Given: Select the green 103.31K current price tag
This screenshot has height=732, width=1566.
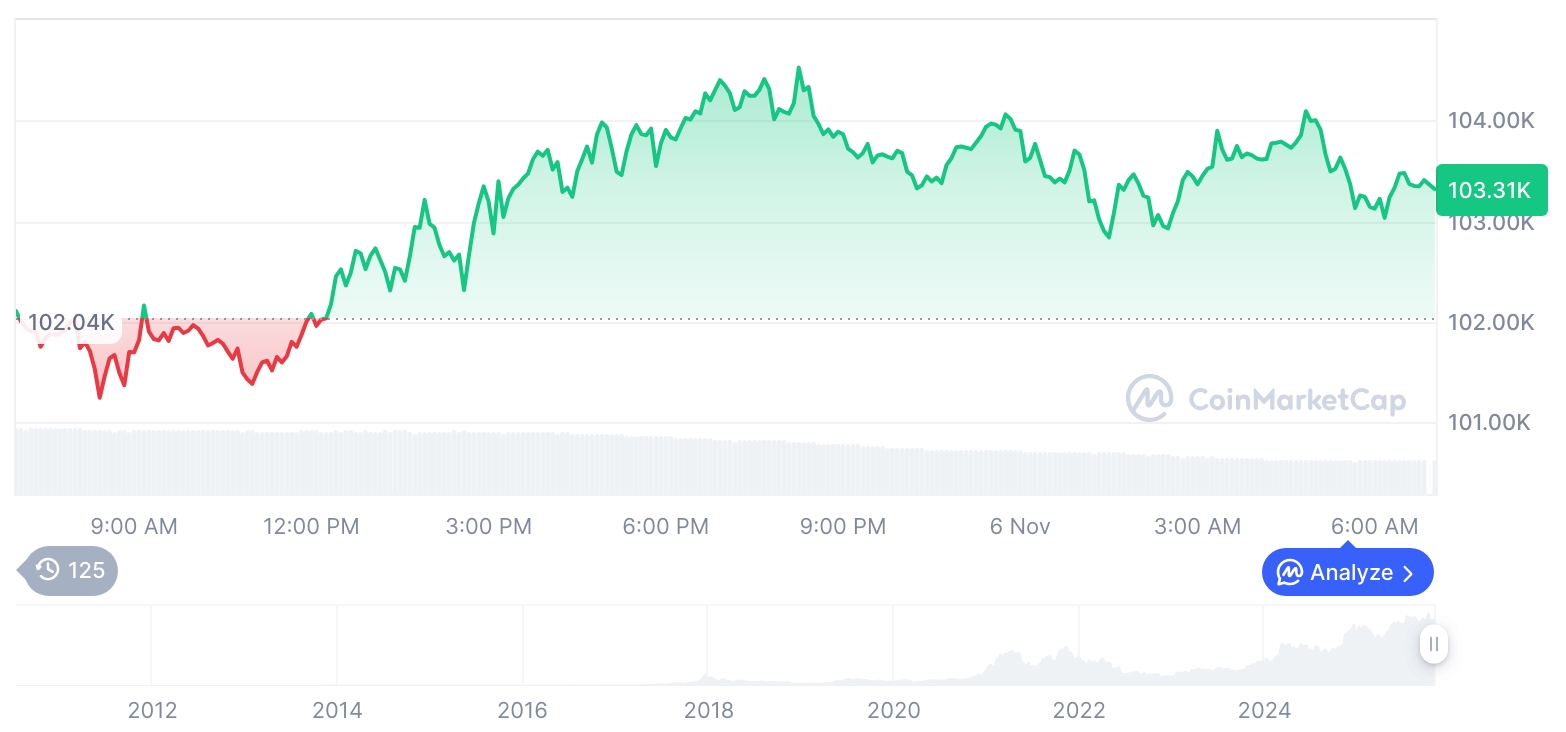Looking at the screenshot, I should (1490, 189).
